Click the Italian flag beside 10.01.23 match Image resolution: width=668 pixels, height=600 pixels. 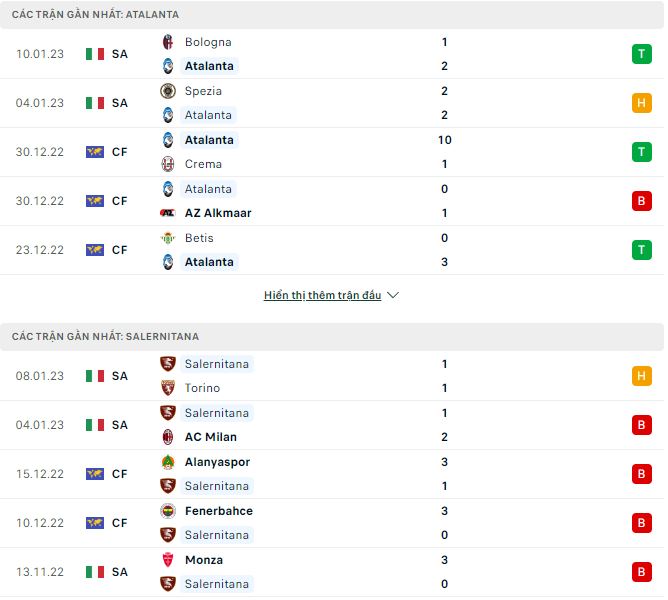(x=95, y=54)
